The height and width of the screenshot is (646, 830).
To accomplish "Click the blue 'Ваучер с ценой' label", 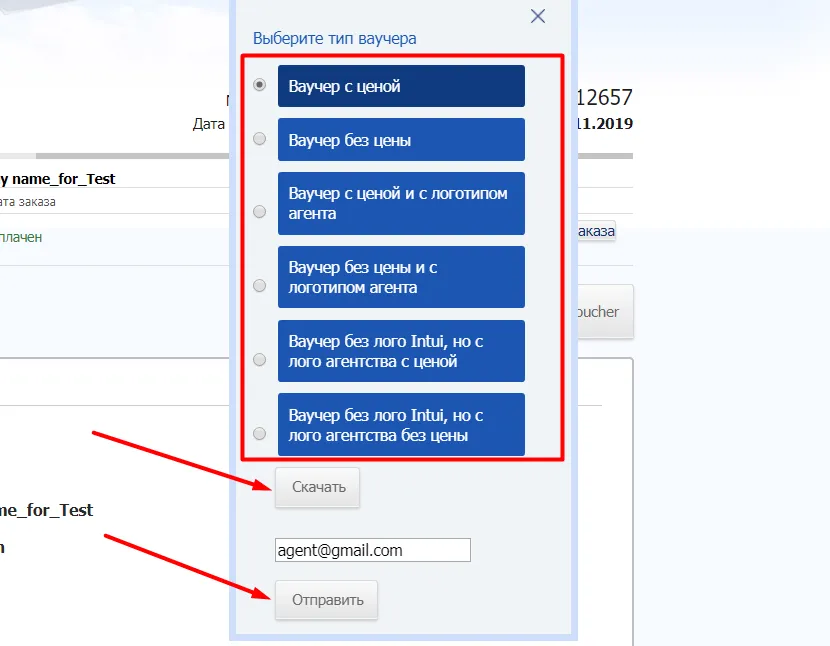I will (401, 86).
